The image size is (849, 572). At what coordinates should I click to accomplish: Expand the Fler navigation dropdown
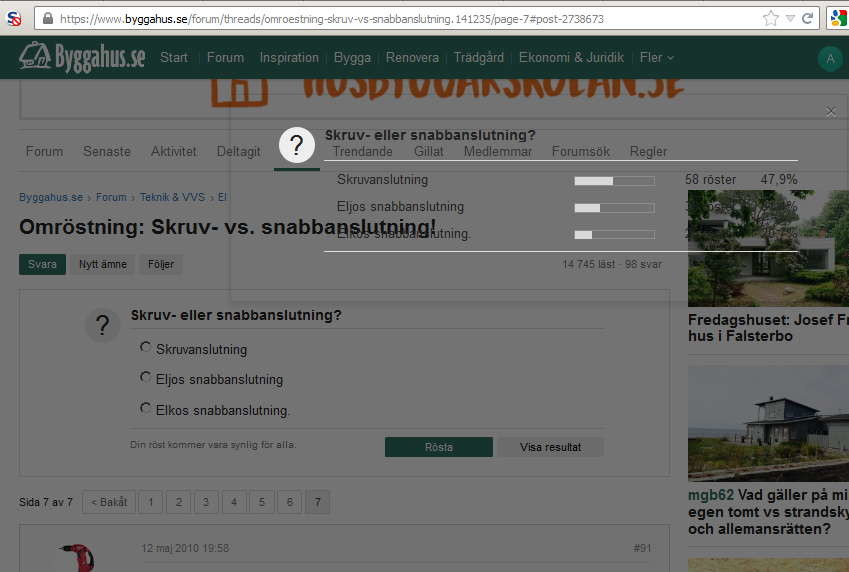coord(656,58)
